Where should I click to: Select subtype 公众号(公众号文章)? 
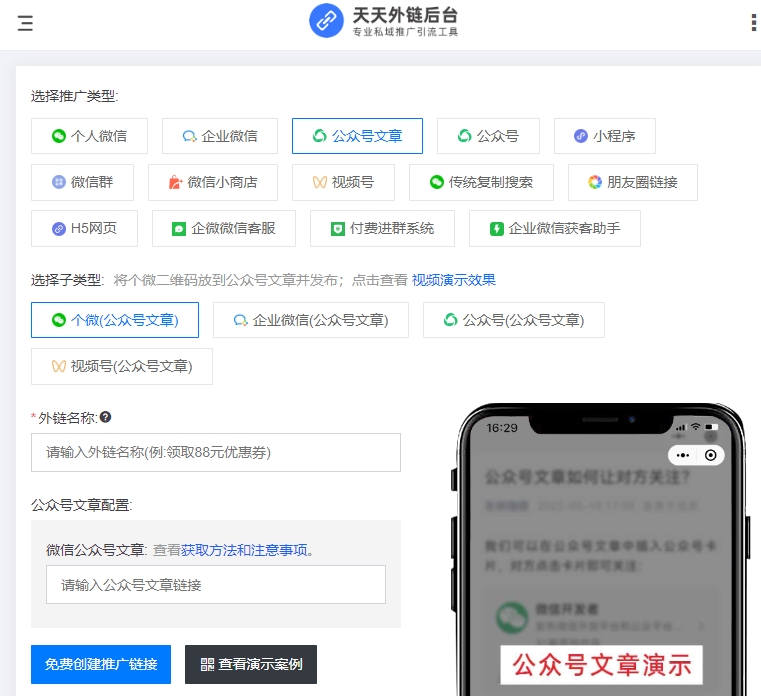[514, 320]
